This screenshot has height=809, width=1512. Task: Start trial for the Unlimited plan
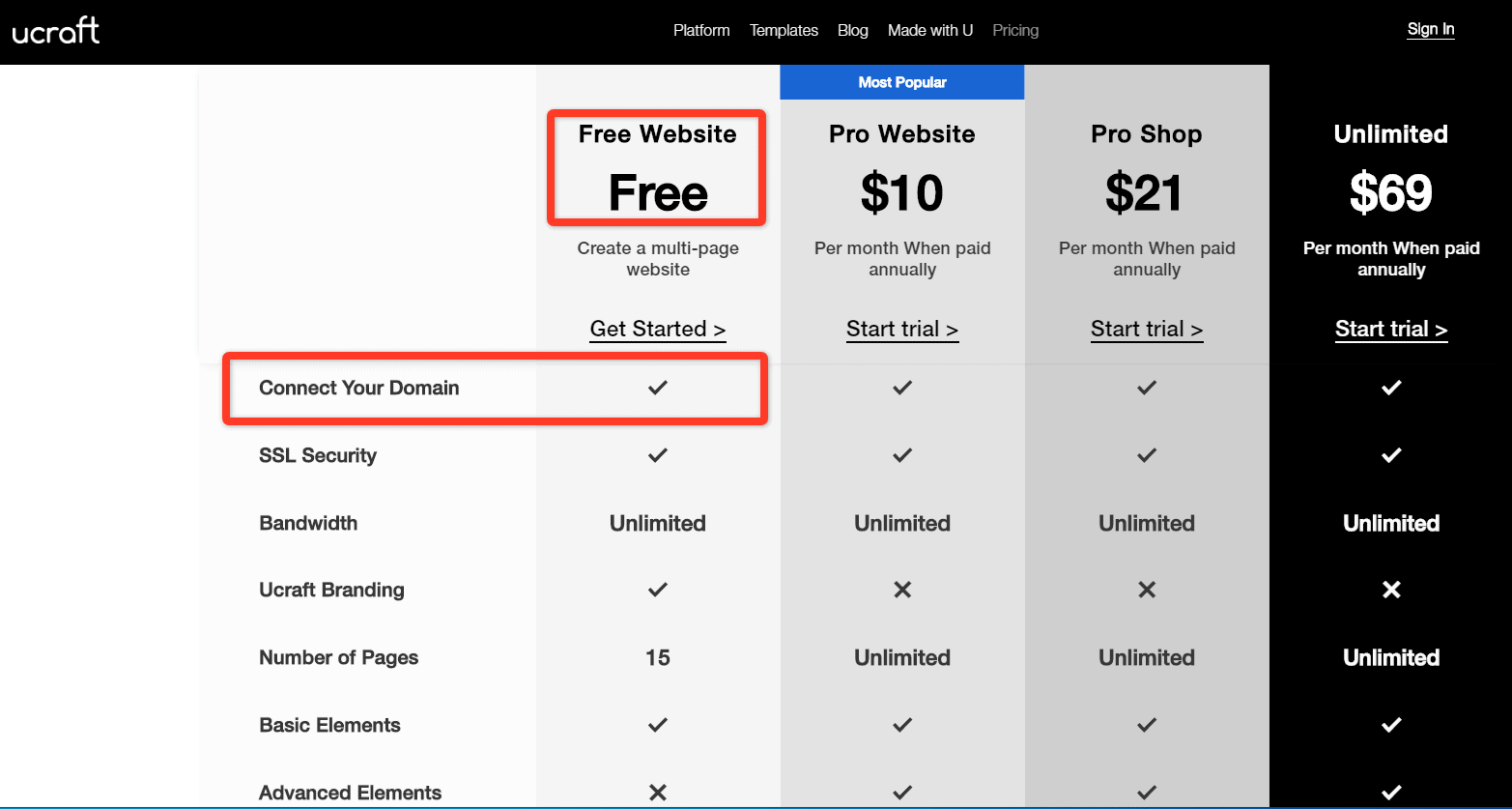[x=1391, y=330]
